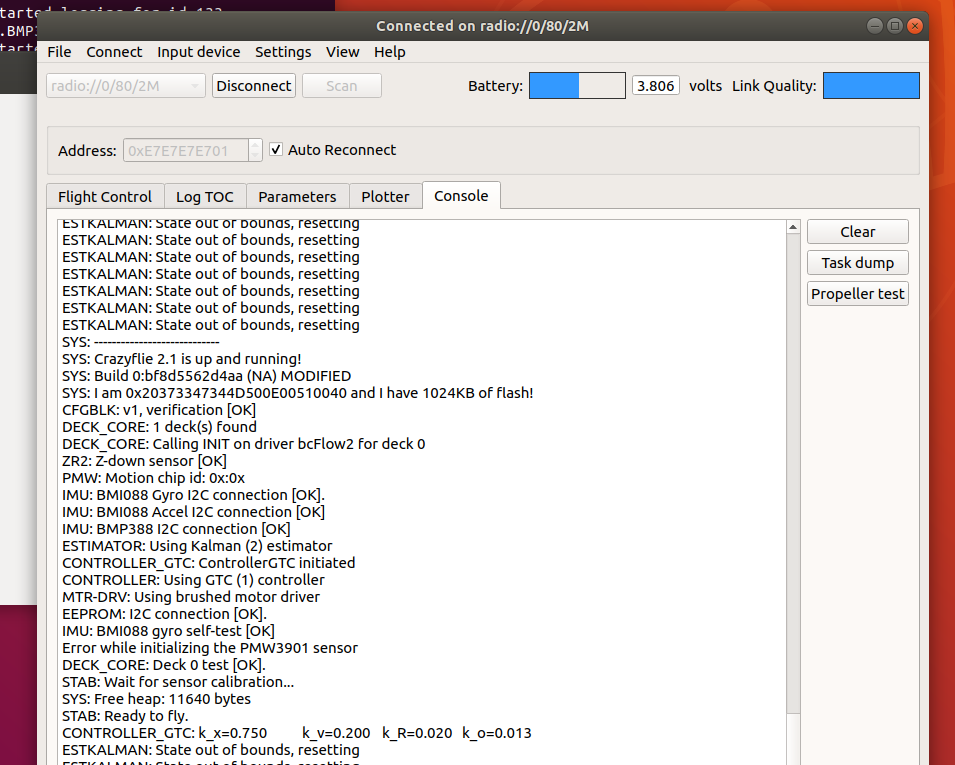The width and height of the screenshot is (955, 765).
Task: Click the Address input field
Action: pyautogui.click(x=184, y=151)
